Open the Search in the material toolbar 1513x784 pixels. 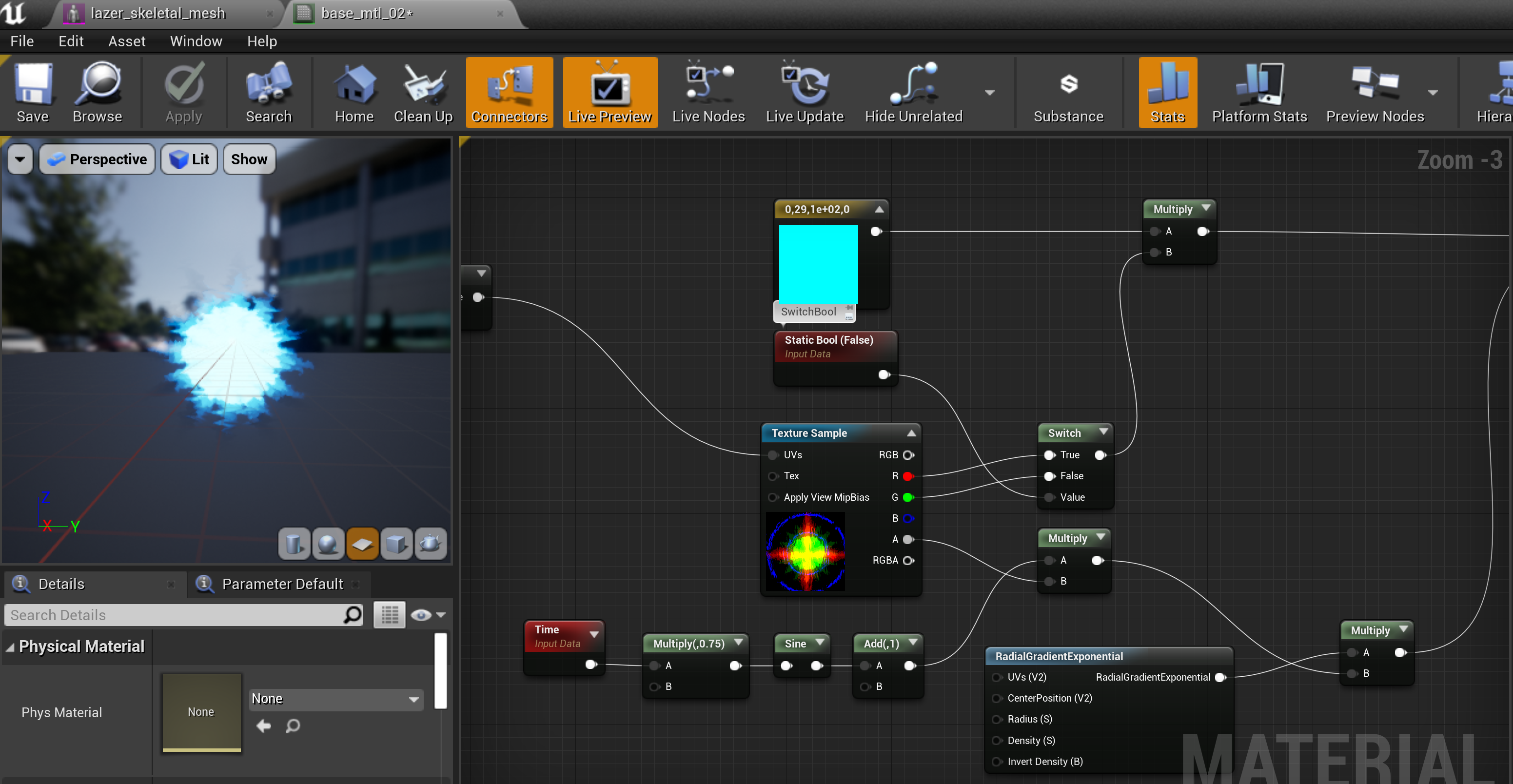[269, 91]
